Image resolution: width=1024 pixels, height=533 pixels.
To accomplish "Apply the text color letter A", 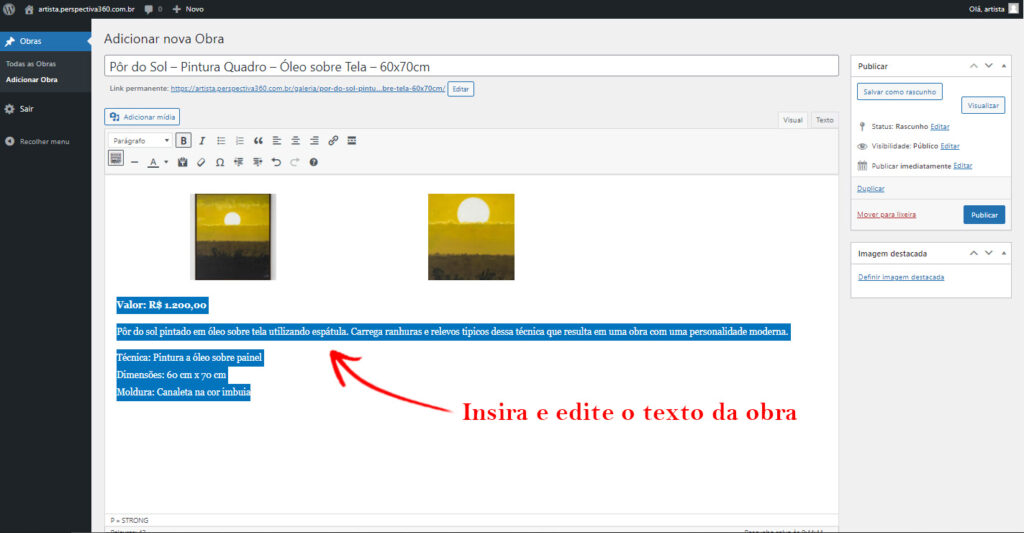I will pyautogui.click(x=153, y=162).
